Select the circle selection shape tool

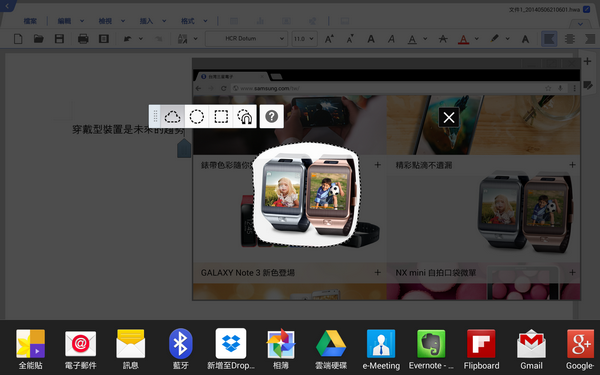[197, 116]
